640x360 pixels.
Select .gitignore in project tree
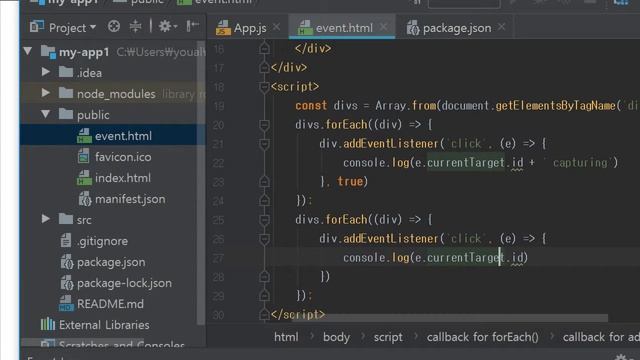pyautogui.click(x=102, y=241)
